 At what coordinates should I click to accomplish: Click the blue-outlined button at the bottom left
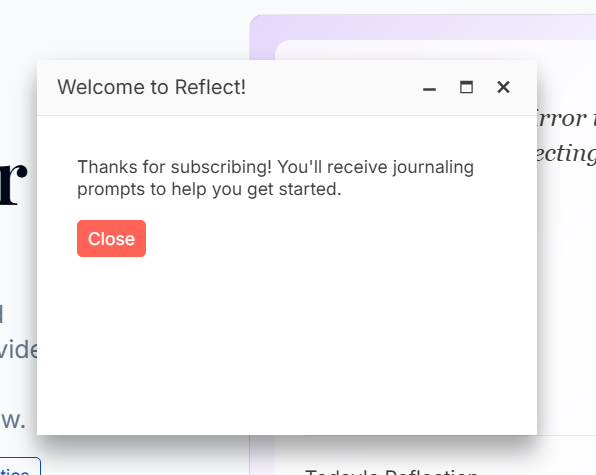click(x=20, y=467)
